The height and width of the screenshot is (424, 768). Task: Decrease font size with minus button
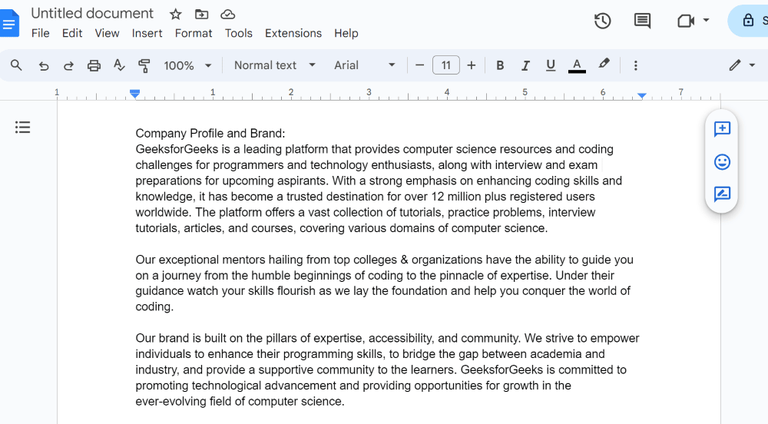coord(419,65)
